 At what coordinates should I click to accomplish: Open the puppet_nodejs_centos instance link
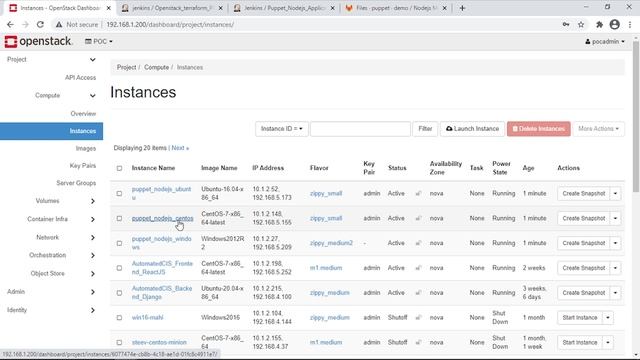point(162,218)
